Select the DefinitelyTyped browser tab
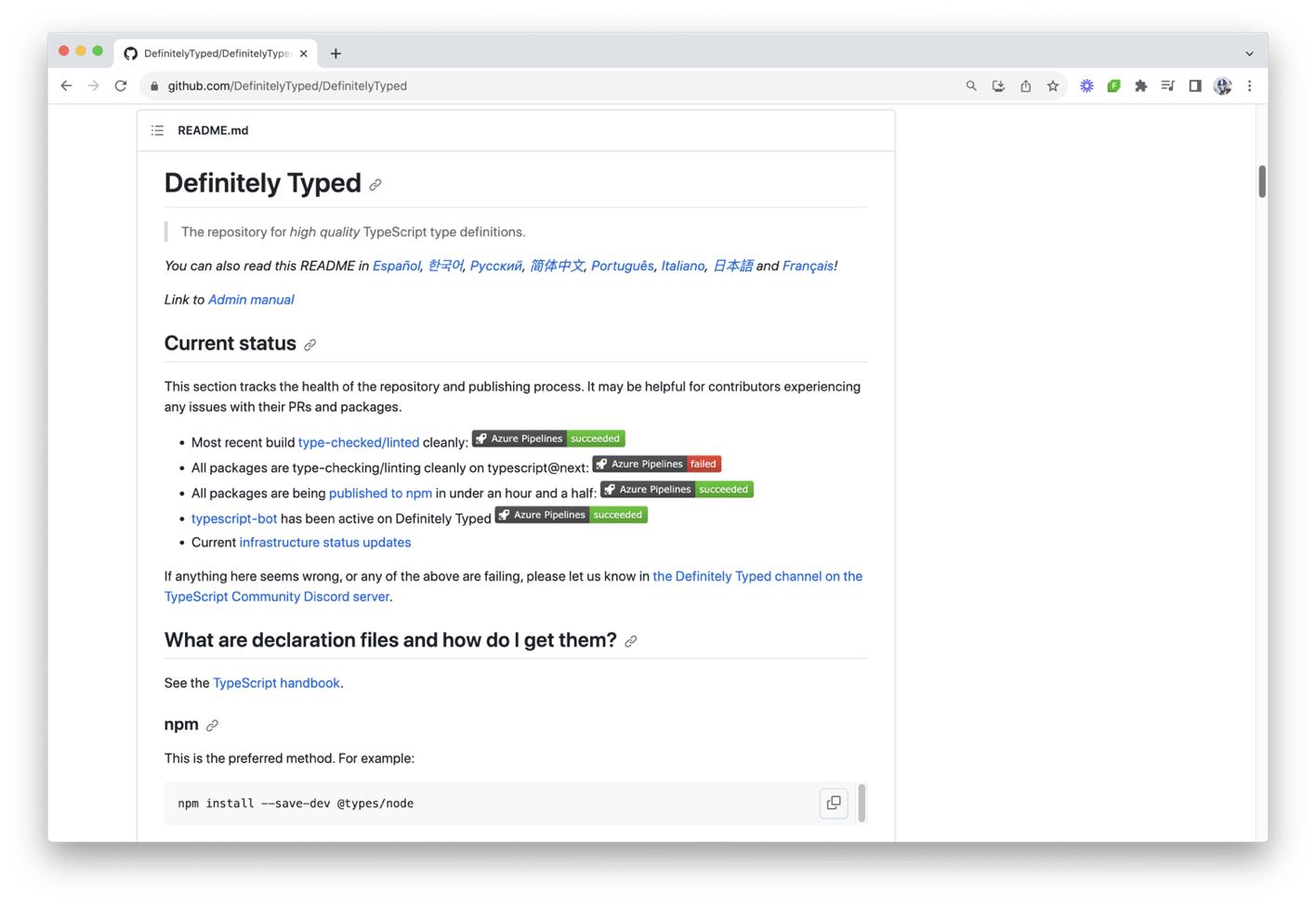Screen dimensions: 1316x905 tap(216, 53)
